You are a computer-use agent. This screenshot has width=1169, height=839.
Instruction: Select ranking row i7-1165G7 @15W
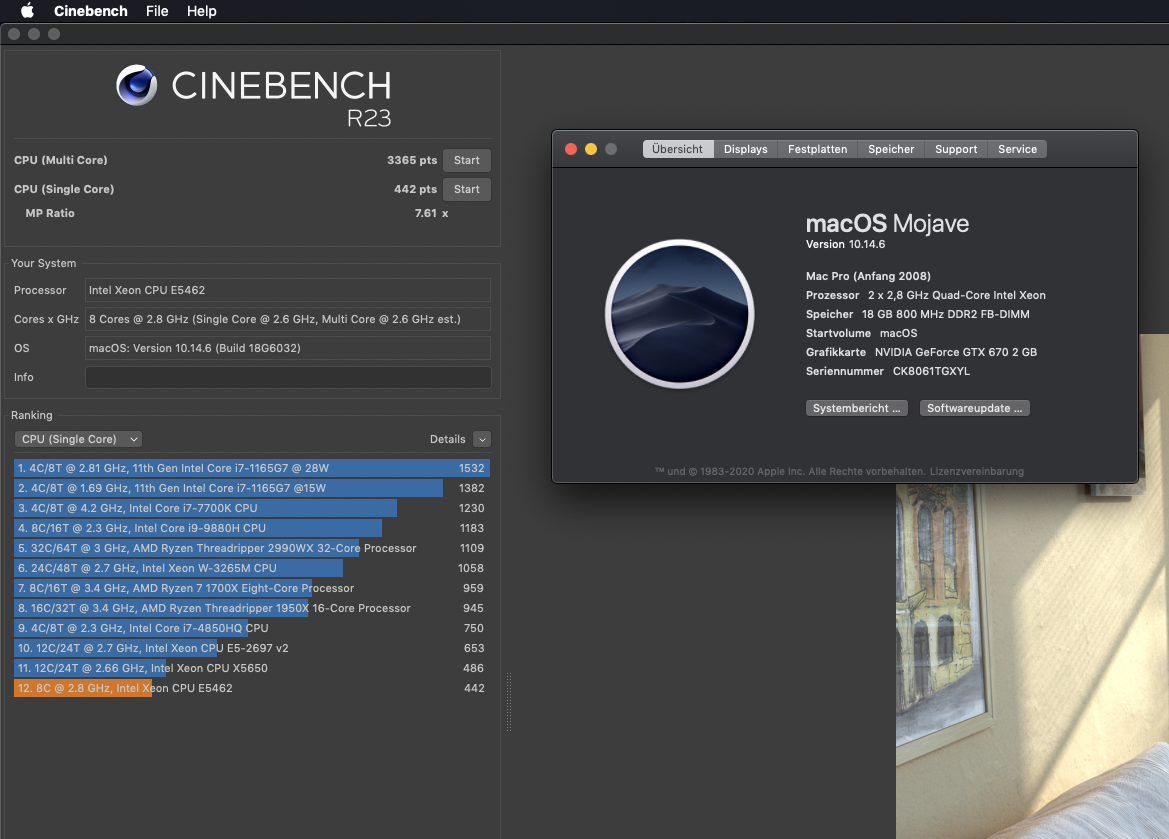[x=251, y=488]
